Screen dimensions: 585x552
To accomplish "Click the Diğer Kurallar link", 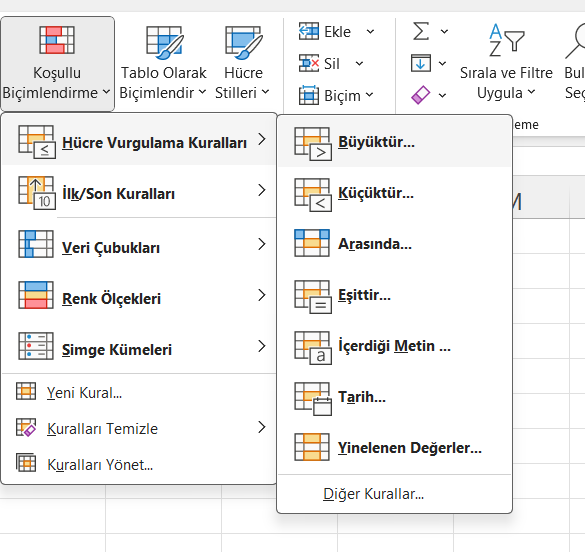I will tap(373, 494).
